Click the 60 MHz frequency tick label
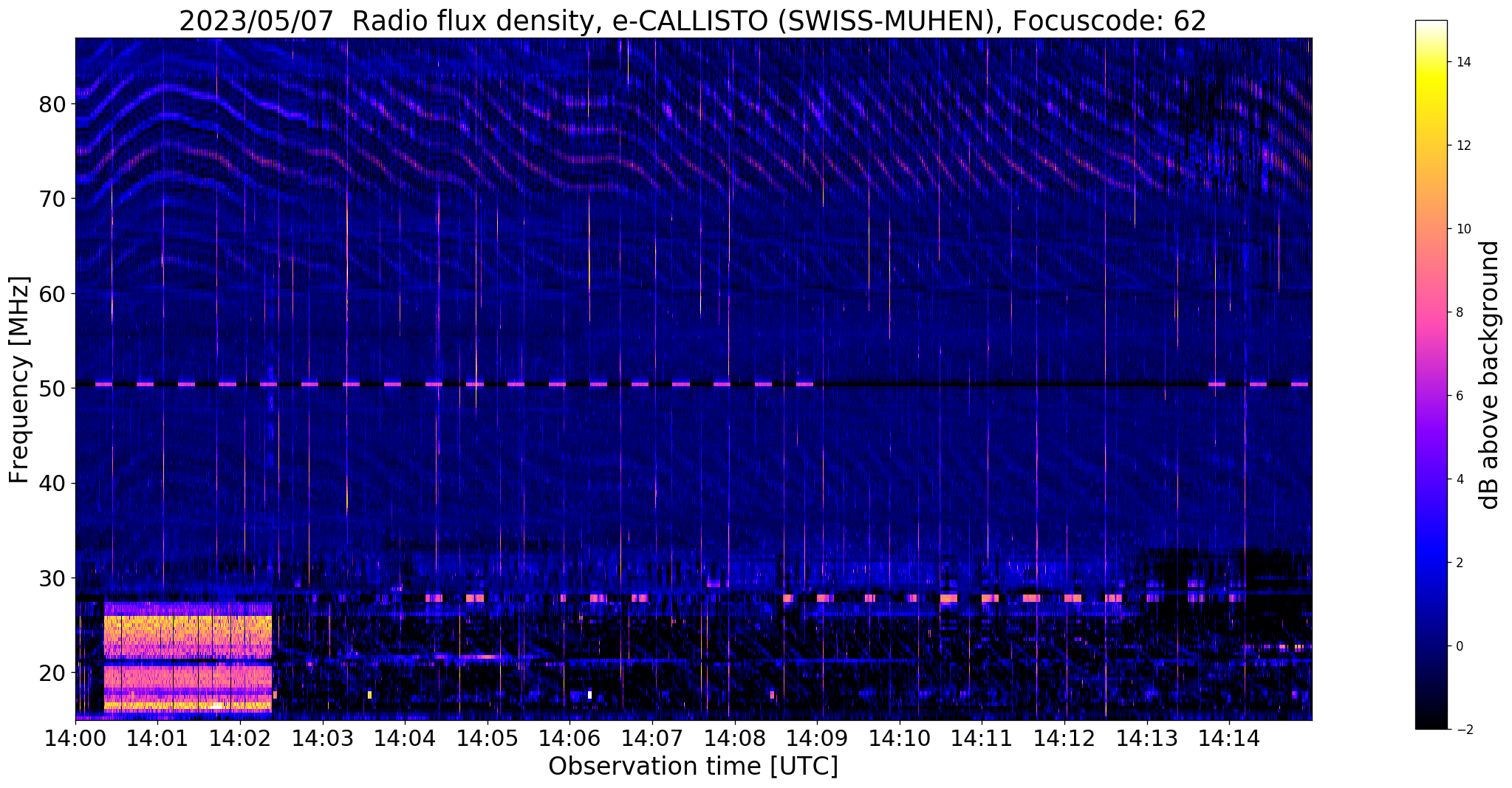The width and height of the screenshot is (1512, 788). [52, 294]
